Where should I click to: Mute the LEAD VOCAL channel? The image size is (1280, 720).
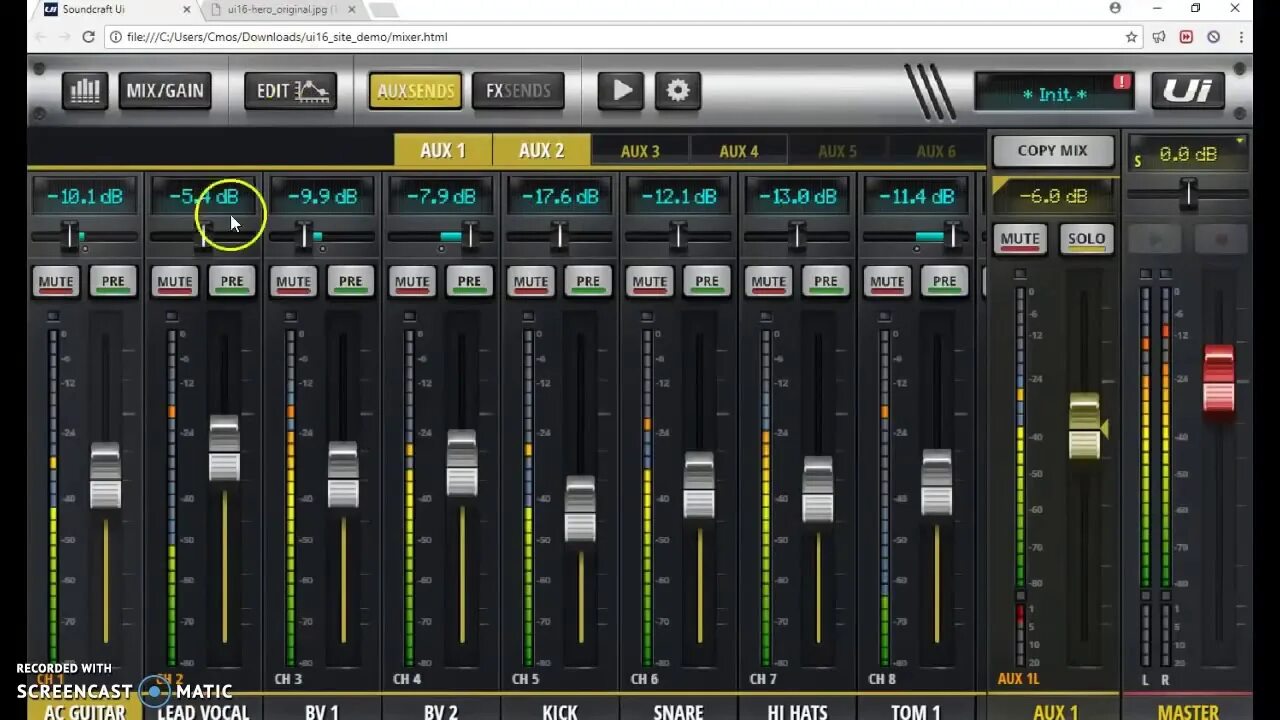pyautogui.click(x=175, y=282)
